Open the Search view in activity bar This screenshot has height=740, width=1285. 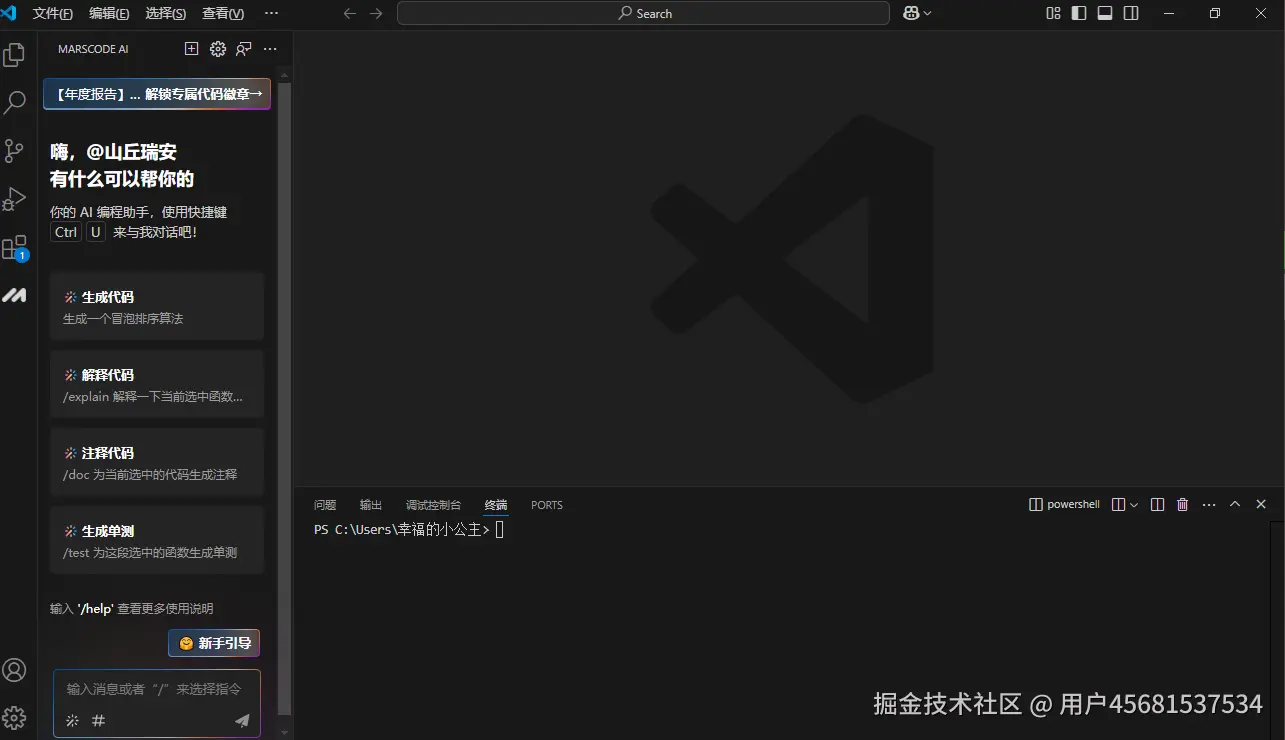(14, 102)
